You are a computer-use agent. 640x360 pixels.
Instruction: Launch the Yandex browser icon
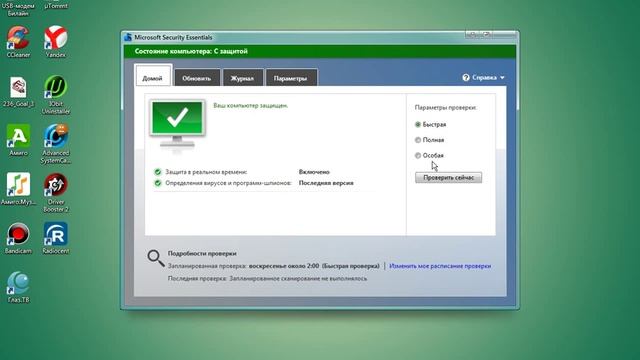56,42
